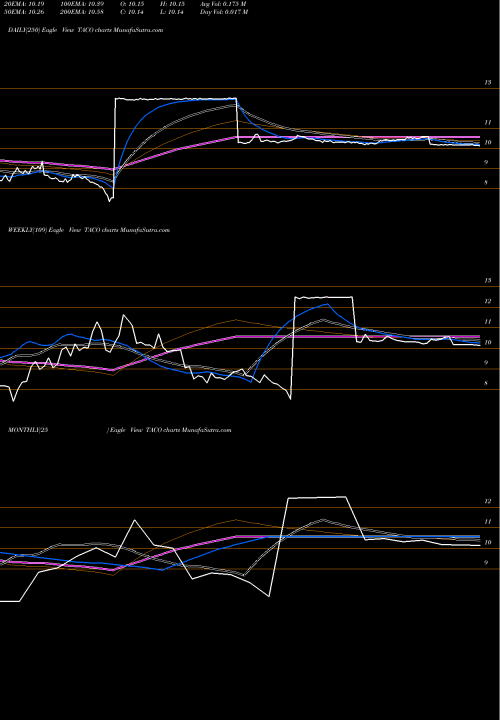Click the open price O: 10.15
The height and width of the screenshot is (720, 500).
point(130,4)
